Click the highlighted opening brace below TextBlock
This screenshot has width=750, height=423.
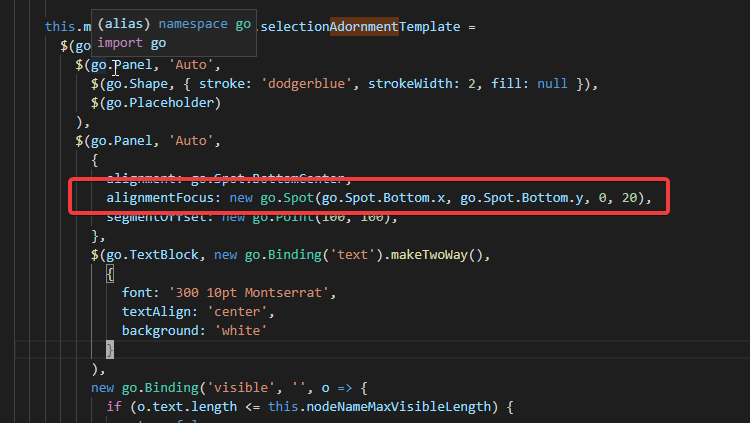point(110,274)
